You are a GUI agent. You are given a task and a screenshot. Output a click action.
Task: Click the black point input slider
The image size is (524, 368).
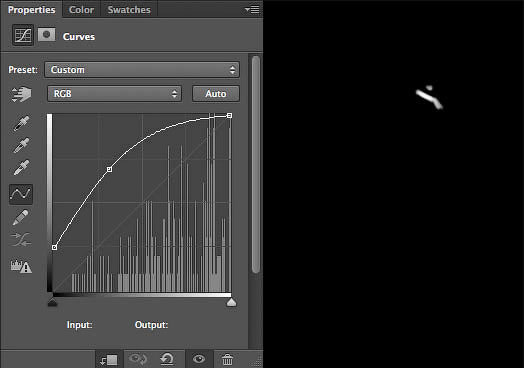[x=52, y=303]
